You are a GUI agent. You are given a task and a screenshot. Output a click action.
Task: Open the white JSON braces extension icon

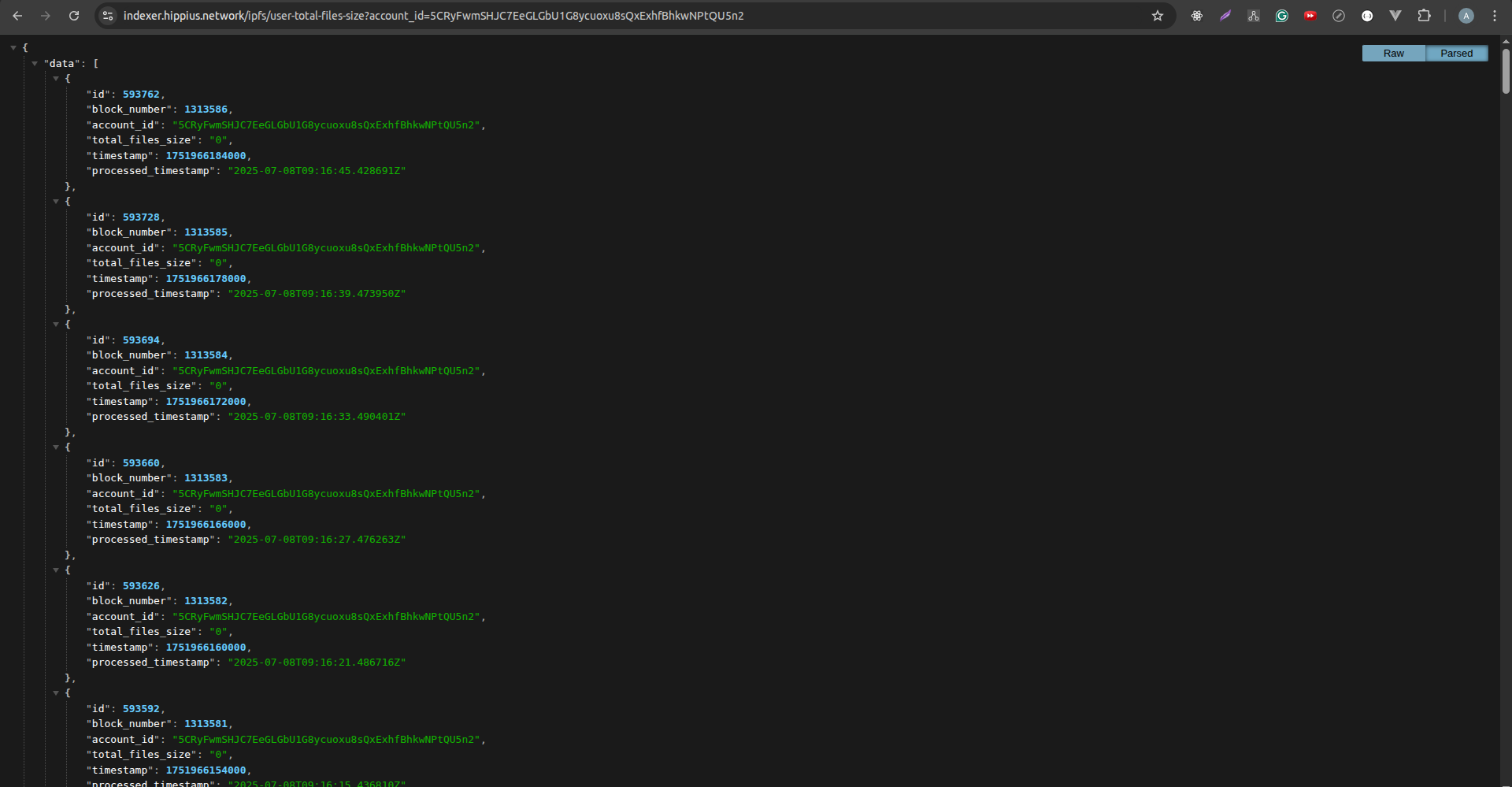tap(1367, 16)
